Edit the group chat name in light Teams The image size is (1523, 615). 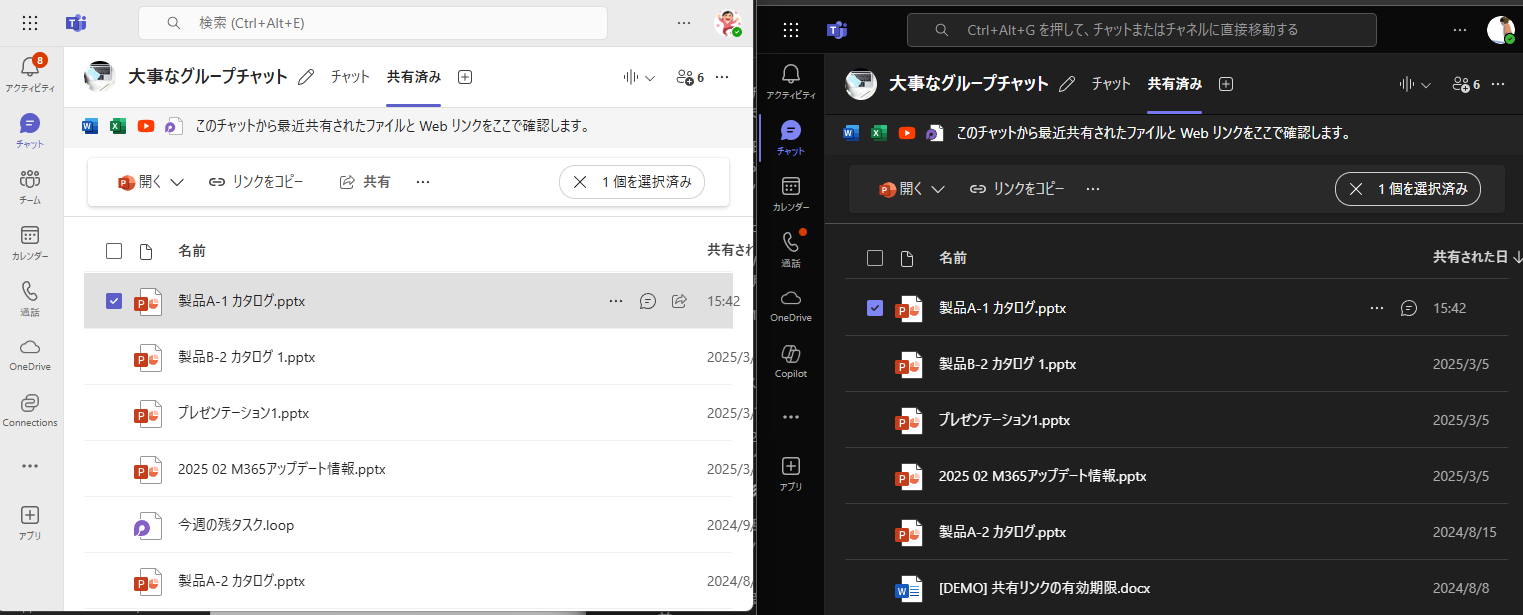tap(306, 77)
